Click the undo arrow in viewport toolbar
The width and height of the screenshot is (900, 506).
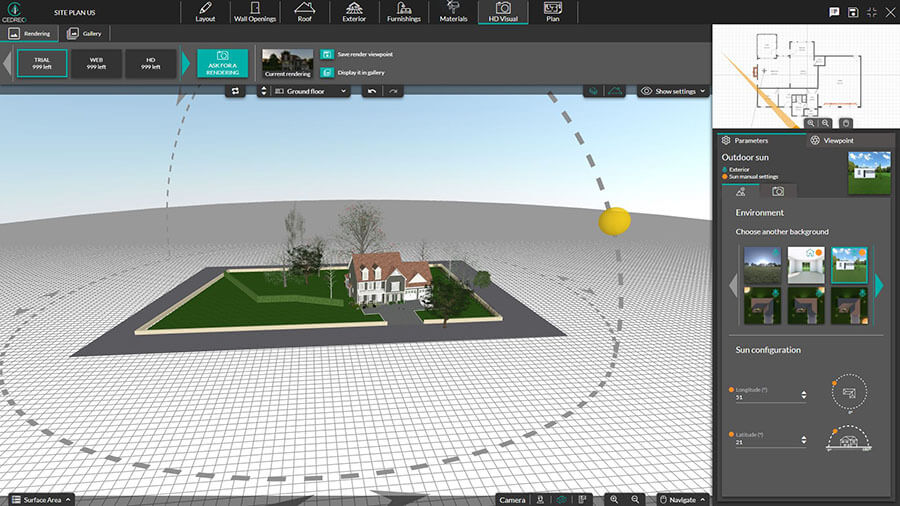click(x=372, y=91)
